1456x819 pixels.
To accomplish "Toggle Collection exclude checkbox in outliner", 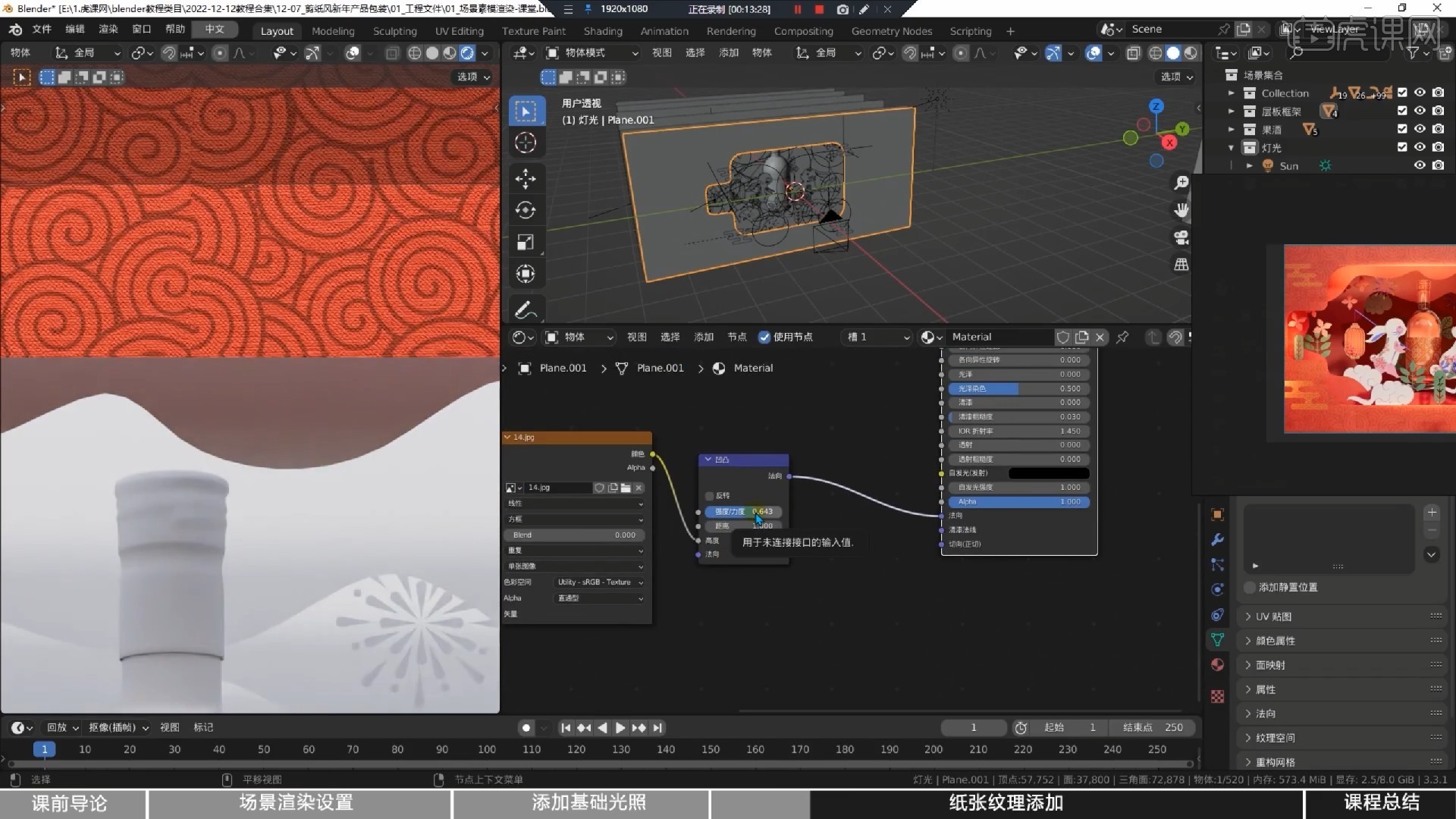I will click(x=1402, y=93).
